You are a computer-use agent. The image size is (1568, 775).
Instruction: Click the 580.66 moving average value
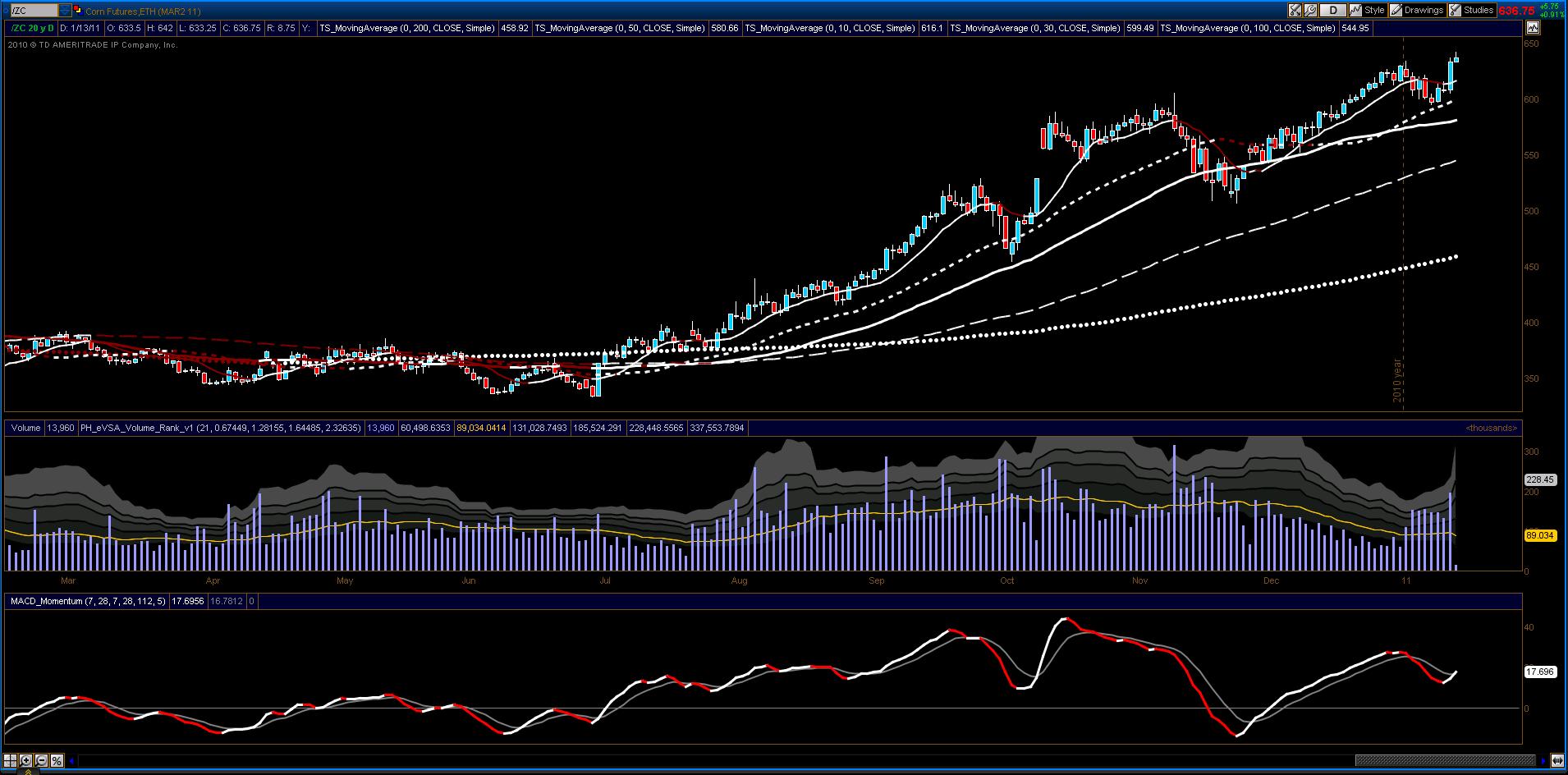click(725, 28)
